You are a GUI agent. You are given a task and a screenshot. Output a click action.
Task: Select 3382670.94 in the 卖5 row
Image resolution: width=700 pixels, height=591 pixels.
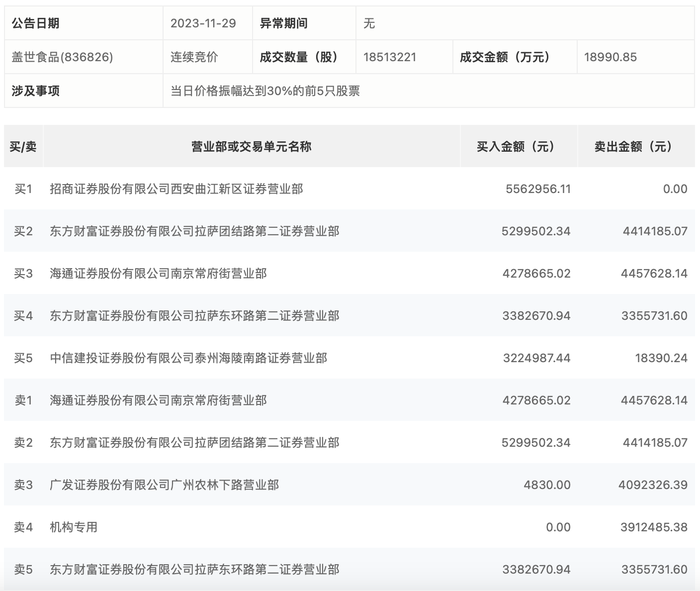(537, 569)
